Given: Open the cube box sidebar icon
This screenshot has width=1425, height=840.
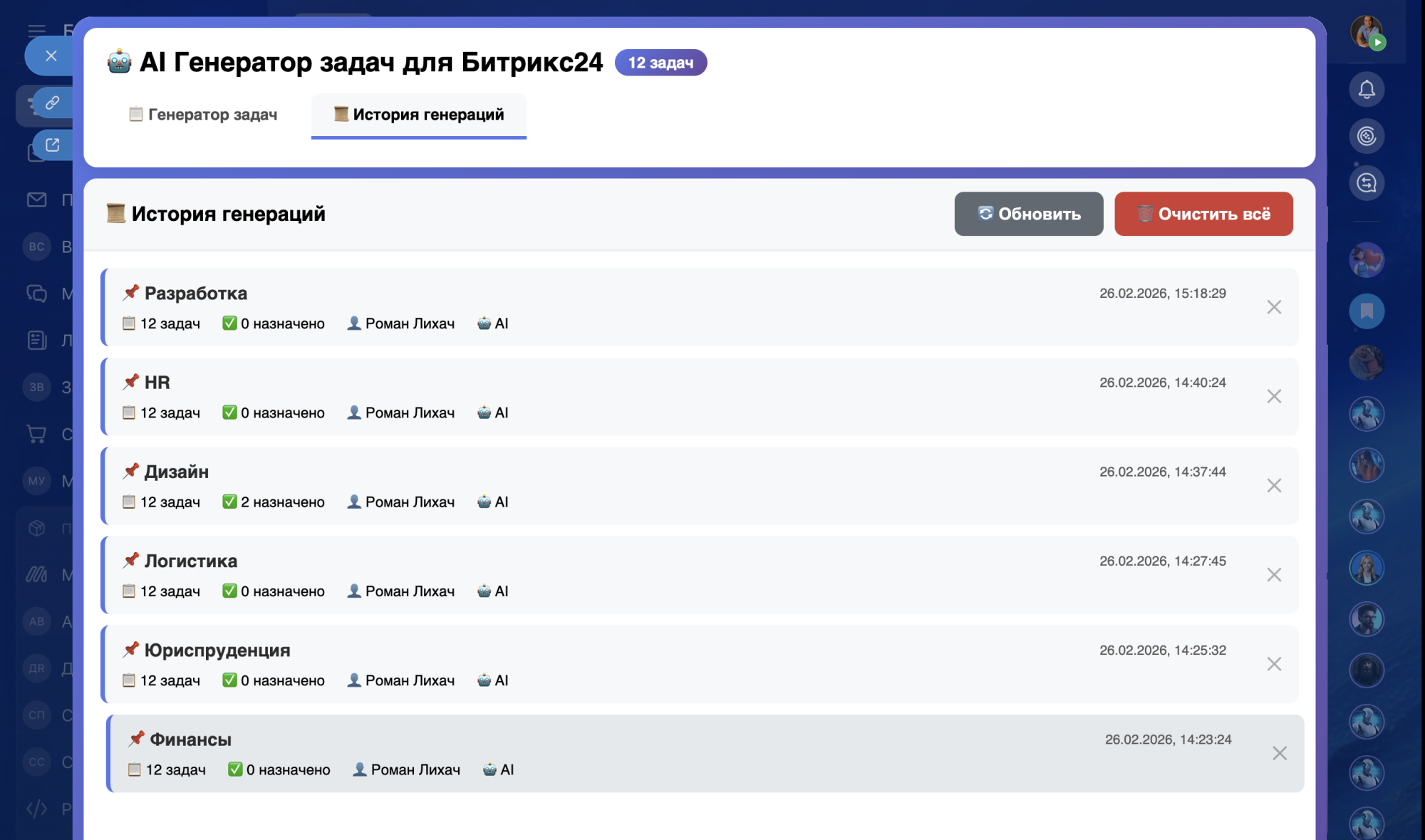Looking at the screenshot, I should tap(37, 528).
